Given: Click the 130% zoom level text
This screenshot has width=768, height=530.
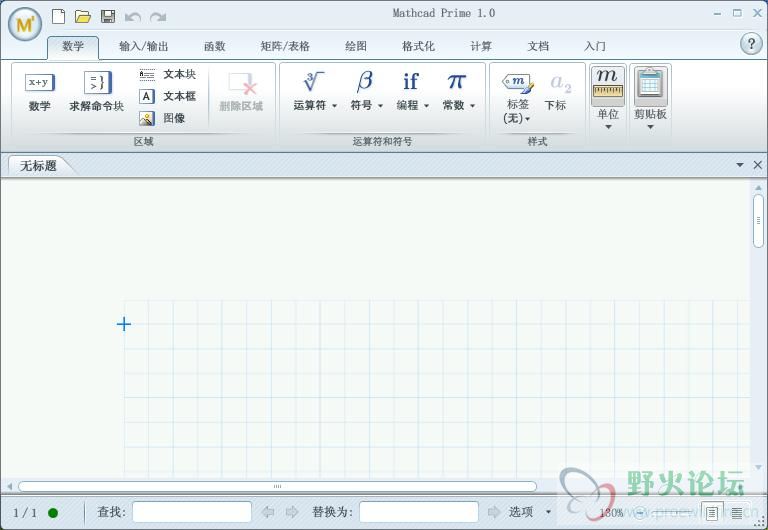Looking at the screenshot, I should pos(611,513).
